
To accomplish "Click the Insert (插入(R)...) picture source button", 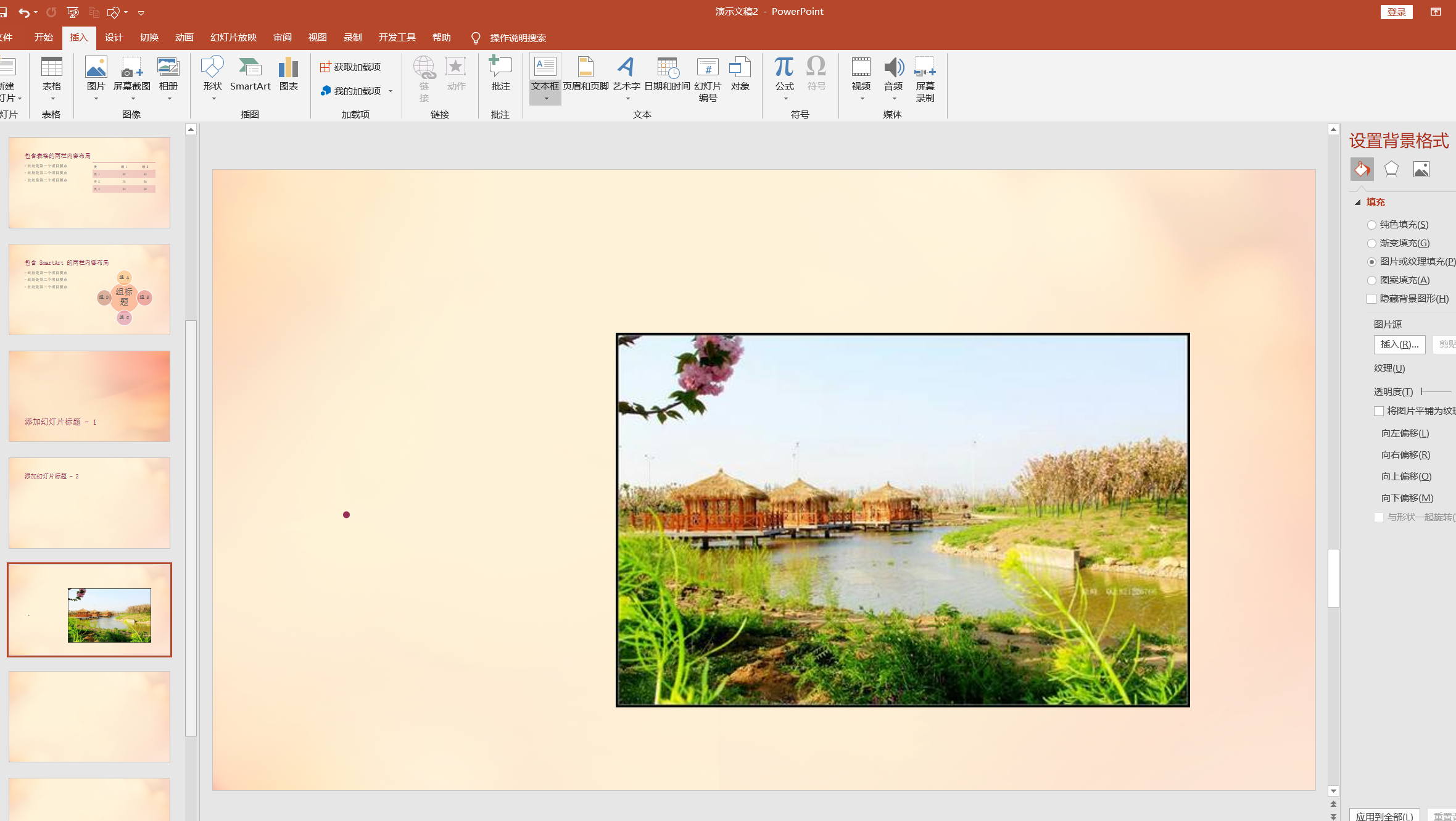I will (1399, 344).
